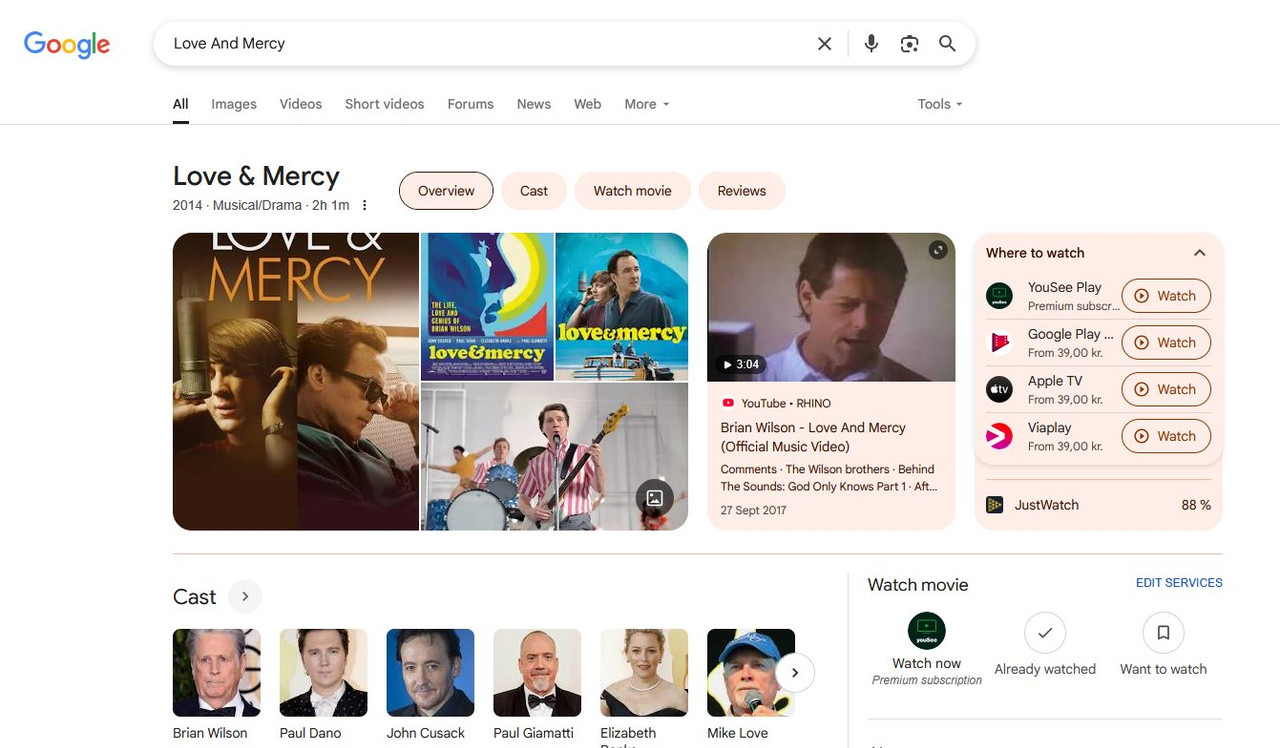Image resolution: width=1280 pixels, height=748 pixels.
Task: Click the Viaplay service icon
Action: (999, 437)
